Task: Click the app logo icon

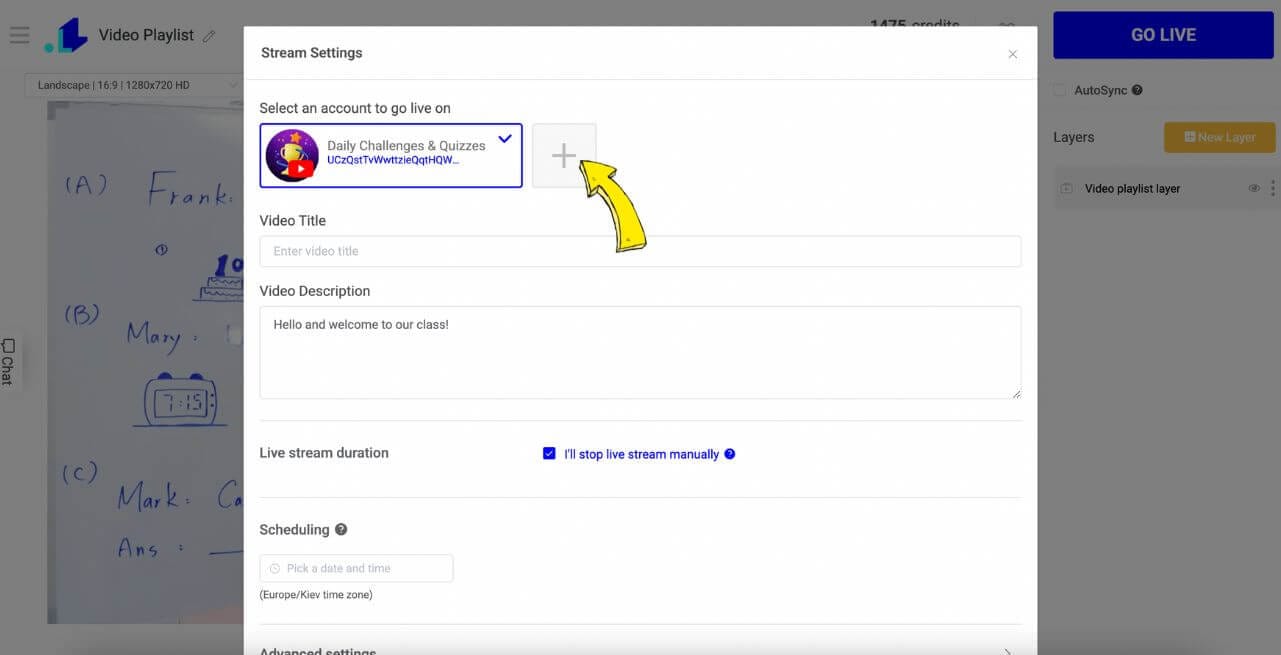Action: pyautogui.click(x=66, y=36)
